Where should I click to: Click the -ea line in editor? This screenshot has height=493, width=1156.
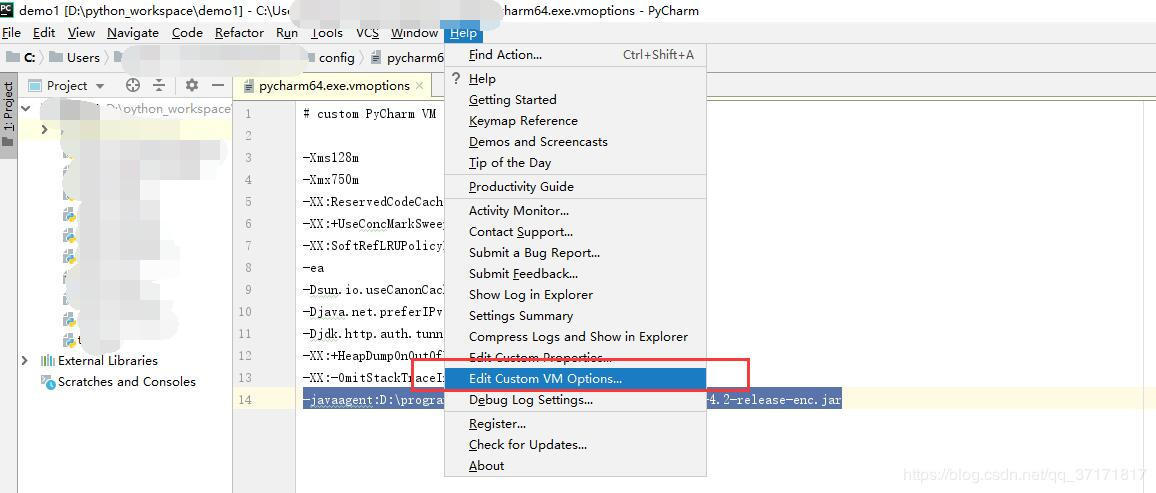click(313, 268)
